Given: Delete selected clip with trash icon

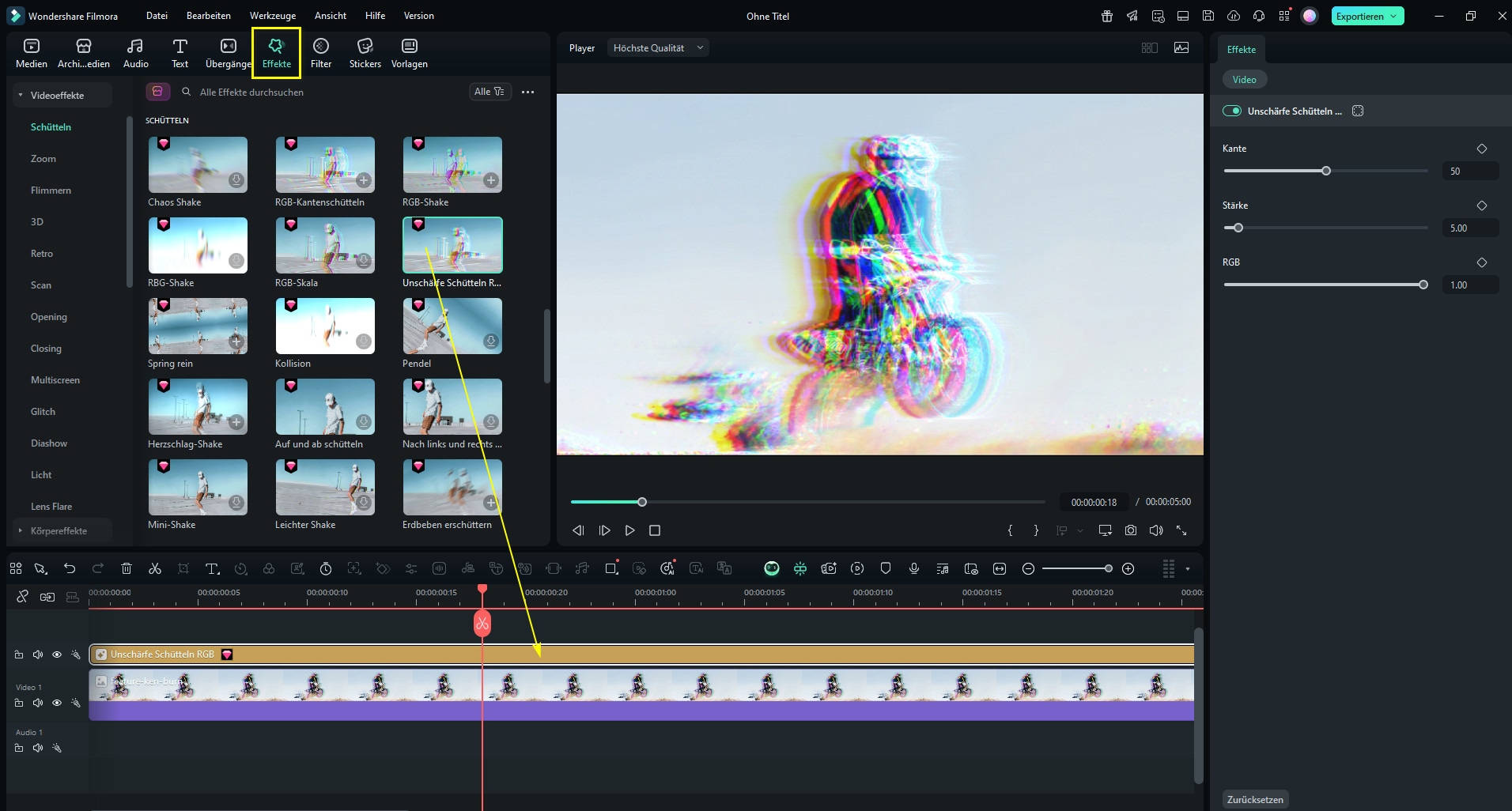Looking at the screenshot, I should [x=127, y=568].
